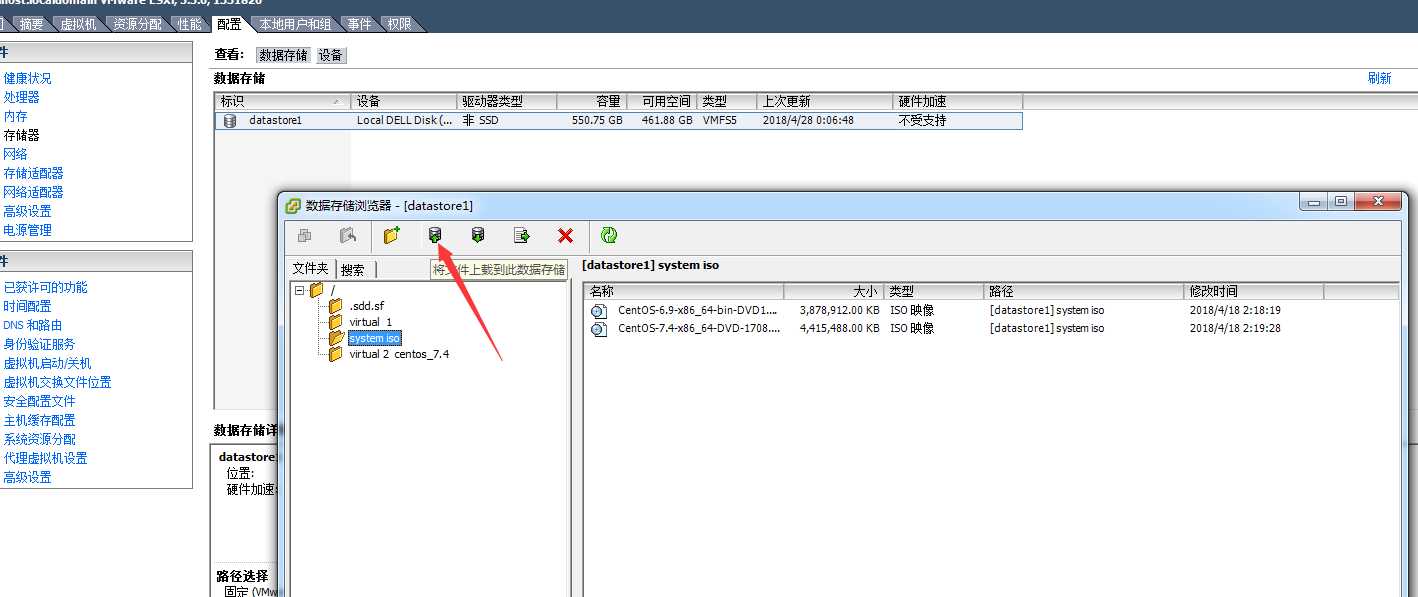Open 已获许可的功能 in the sidebar
The height and width of the screenshot is (597, 1418).
[45, 287]
